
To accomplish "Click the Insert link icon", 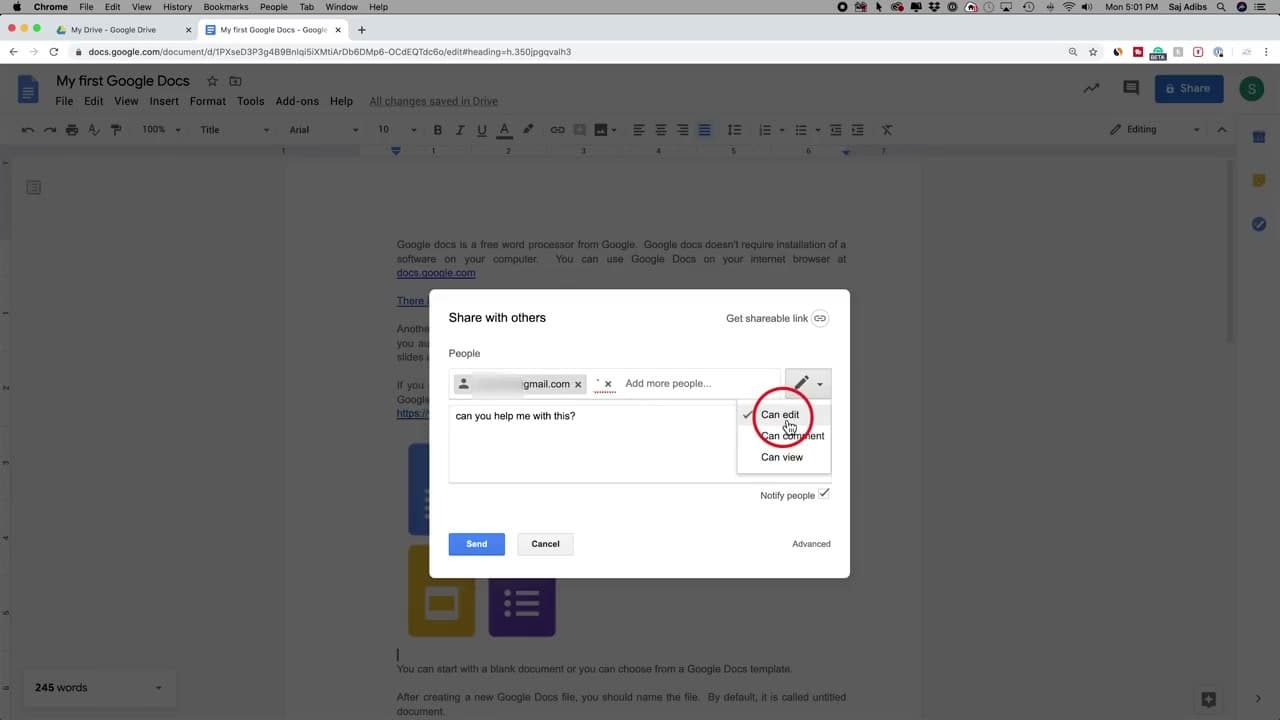I will pos(557,130).
